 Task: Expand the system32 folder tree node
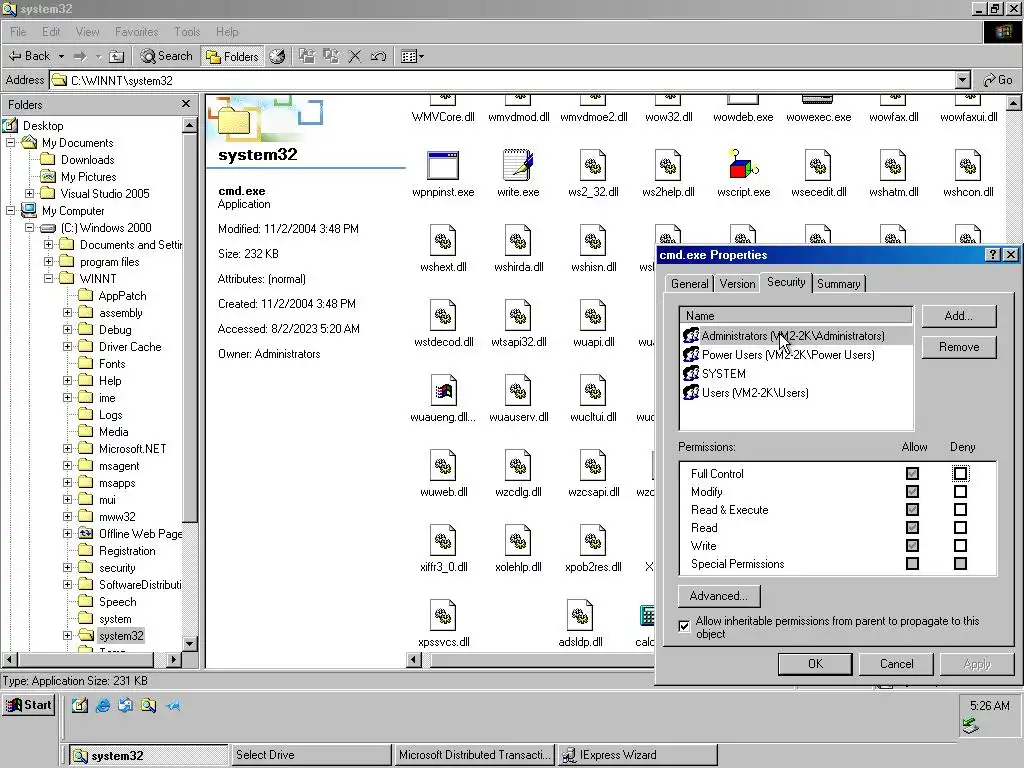[x=67, y=635]
